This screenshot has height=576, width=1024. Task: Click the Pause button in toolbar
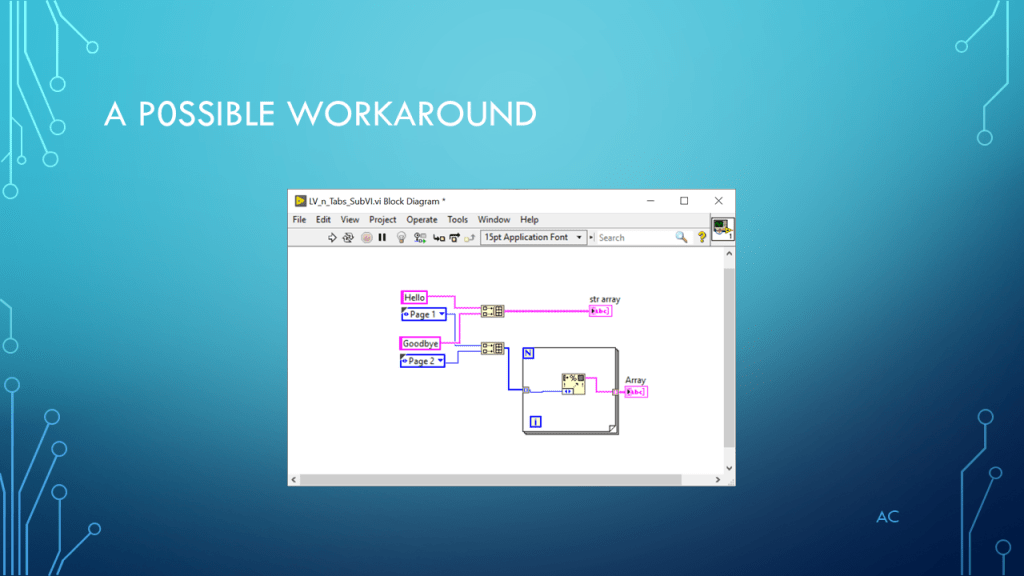pyautogui.click(x=382, y=238)
